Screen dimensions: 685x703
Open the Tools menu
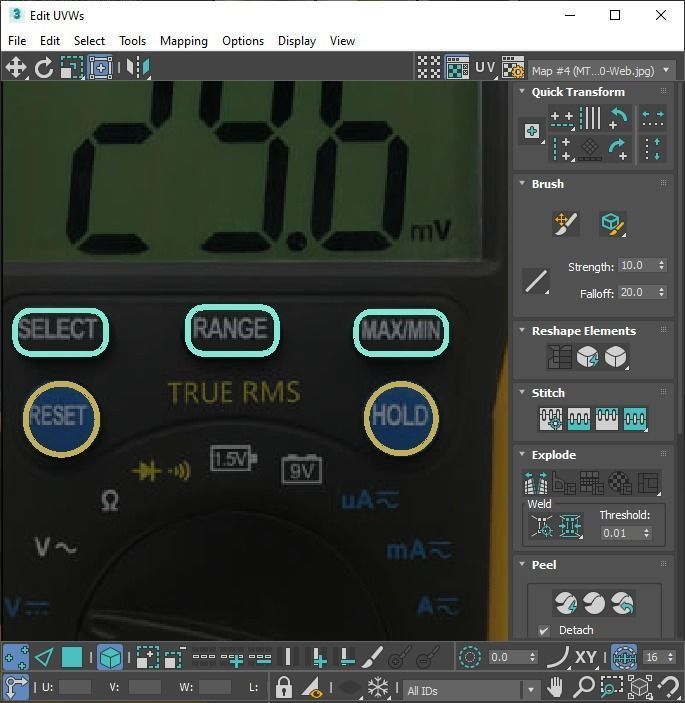tap(132, 41)
